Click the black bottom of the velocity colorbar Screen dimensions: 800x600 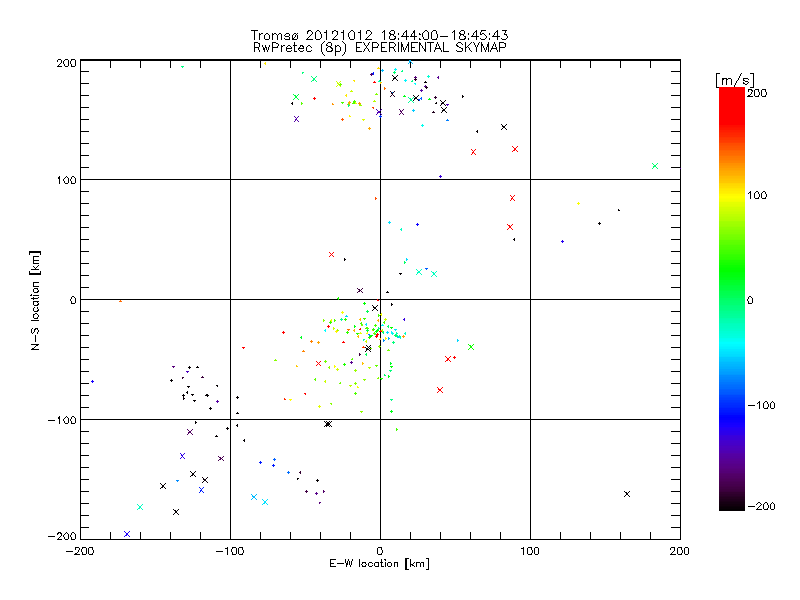732,504
